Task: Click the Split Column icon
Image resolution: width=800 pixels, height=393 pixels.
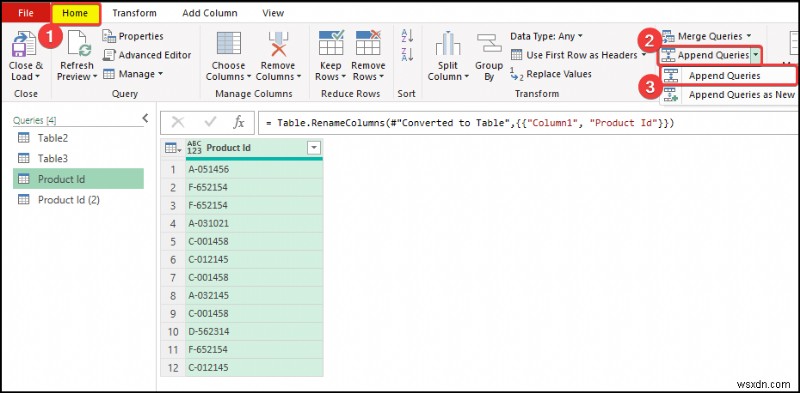Action: (x=448, y=44)
